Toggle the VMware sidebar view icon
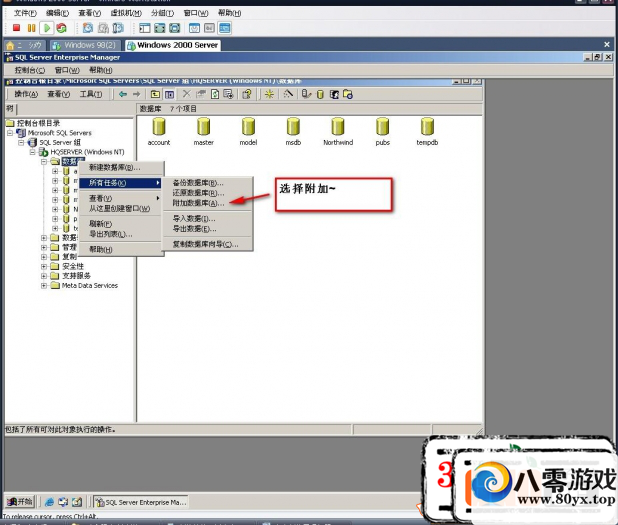Screen dimensions: 618x525 click(145, 28)
